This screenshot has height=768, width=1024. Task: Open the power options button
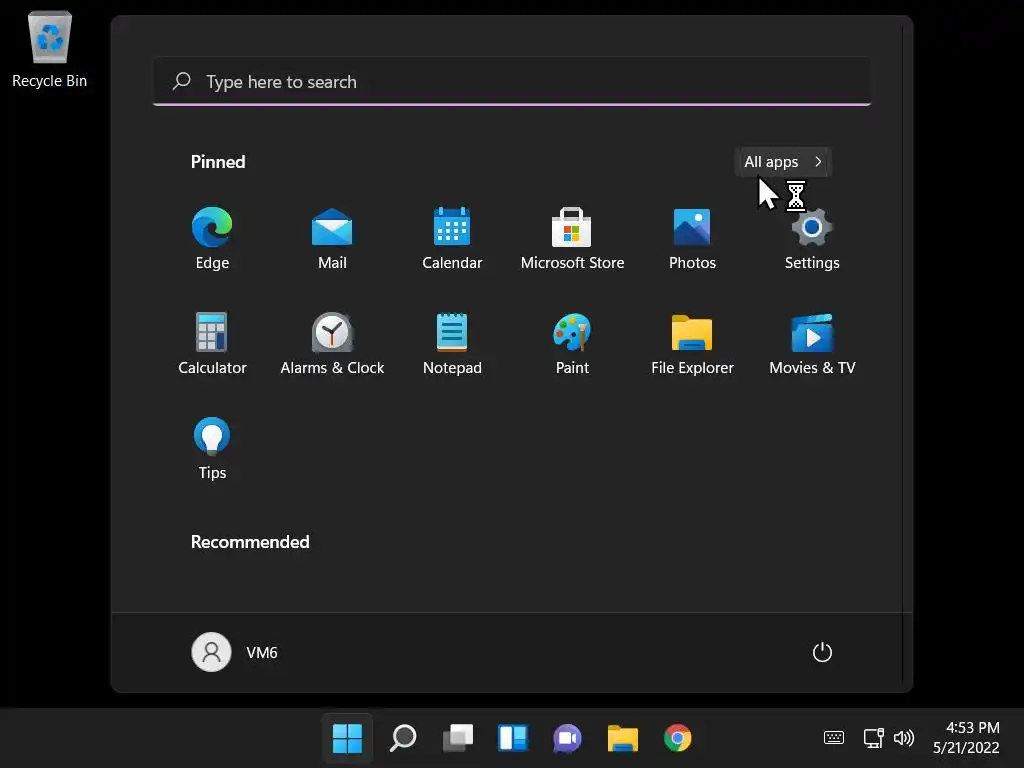click(x=822, y=652)
